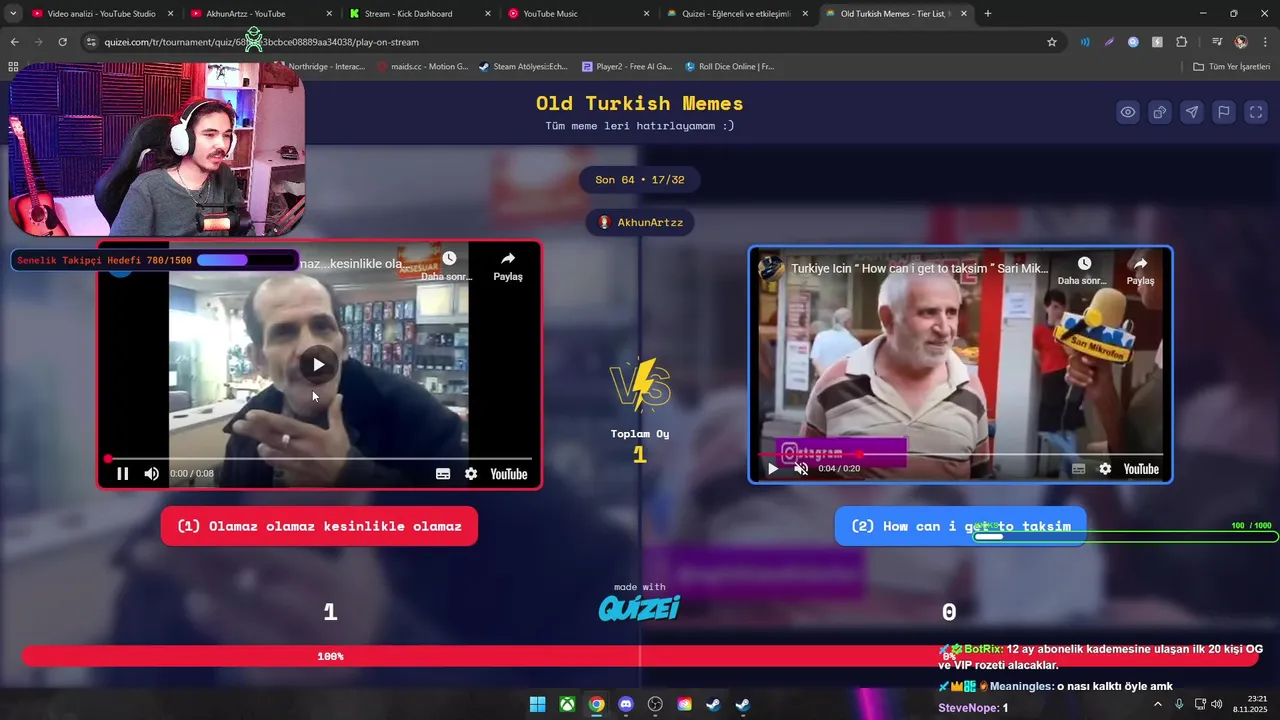Viewport: 1280px width, 720px height.
Task: Click the copy link icon in Quizei header
Action: tap(1160, 112)
